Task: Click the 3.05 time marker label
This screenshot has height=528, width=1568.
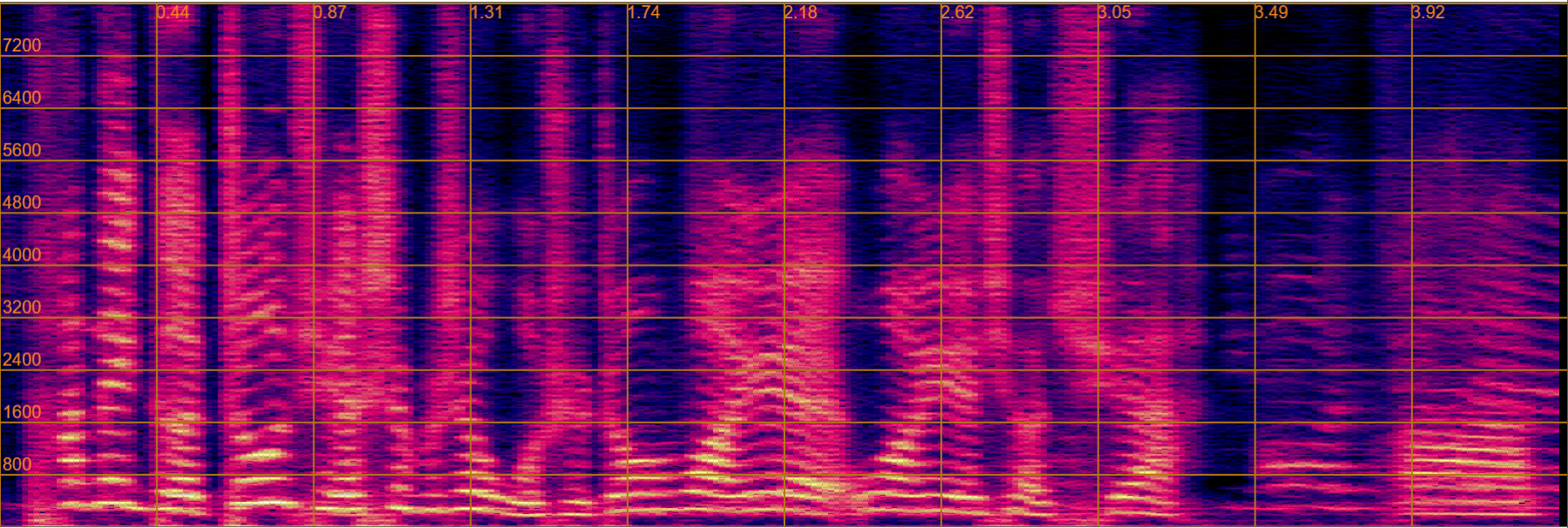Action: [x=1114, y=12]
